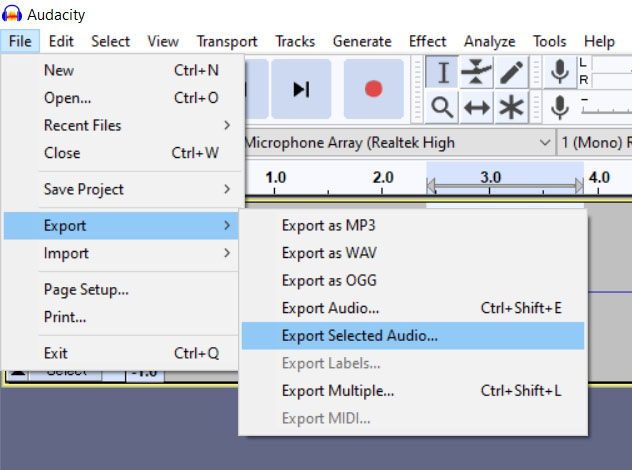Click the left edge handle of the ruler selection
Screen dimensions: 632x470
(431, 187)
